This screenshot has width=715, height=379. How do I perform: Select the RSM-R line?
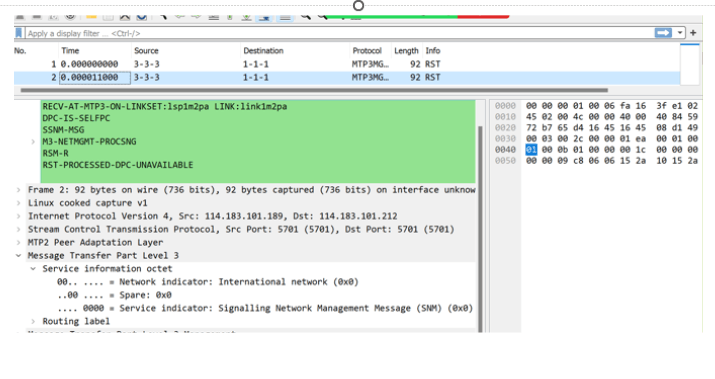click(x=56, y=154)
